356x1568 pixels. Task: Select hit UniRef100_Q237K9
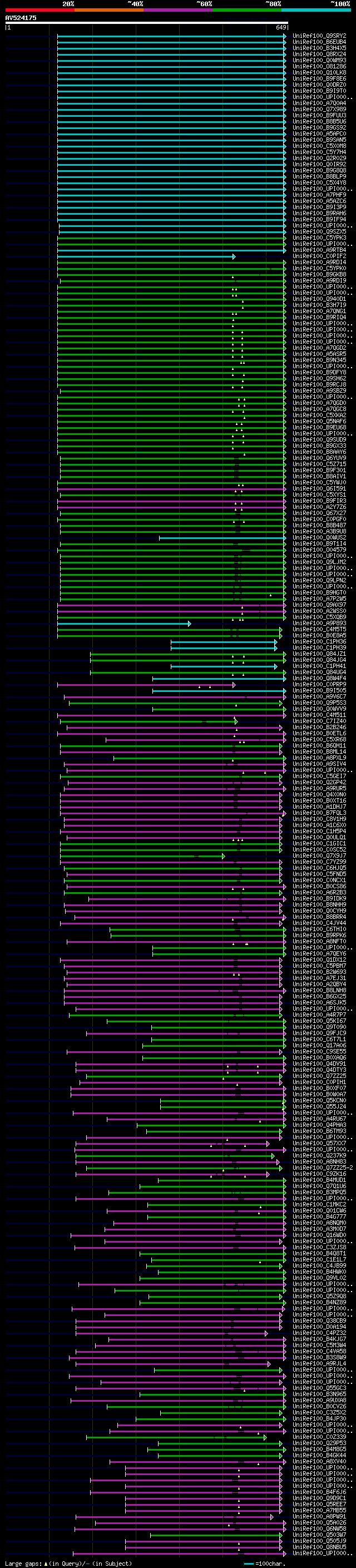point(319,1156)
